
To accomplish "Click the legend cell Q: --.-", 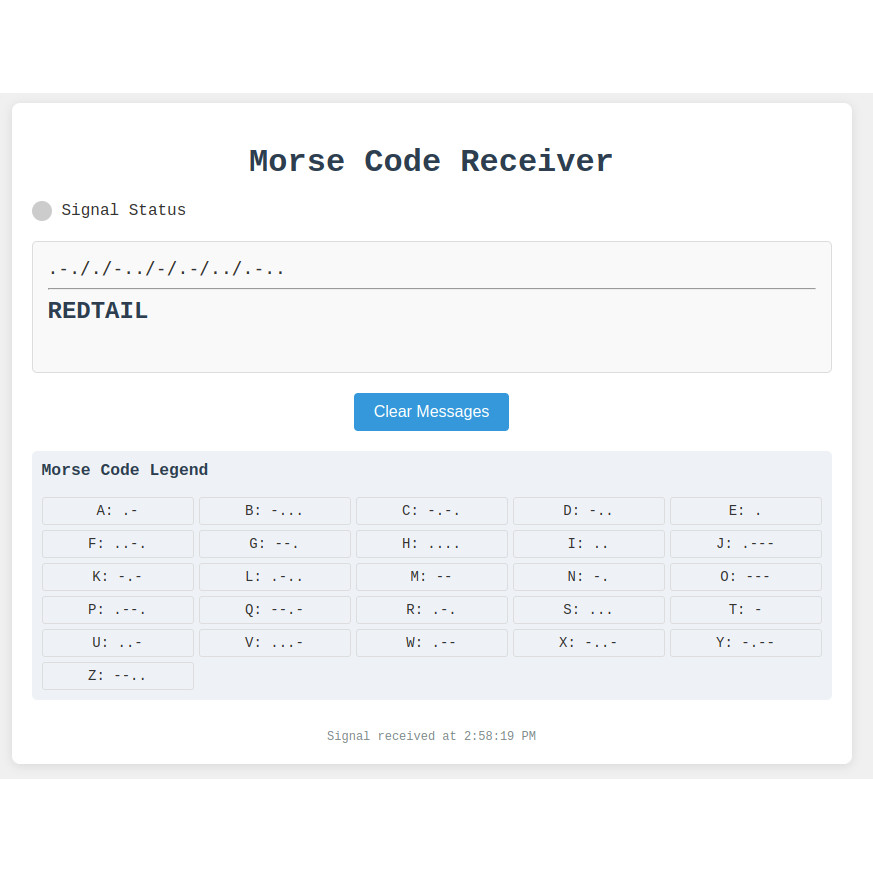I will click(x=275, y=610).
